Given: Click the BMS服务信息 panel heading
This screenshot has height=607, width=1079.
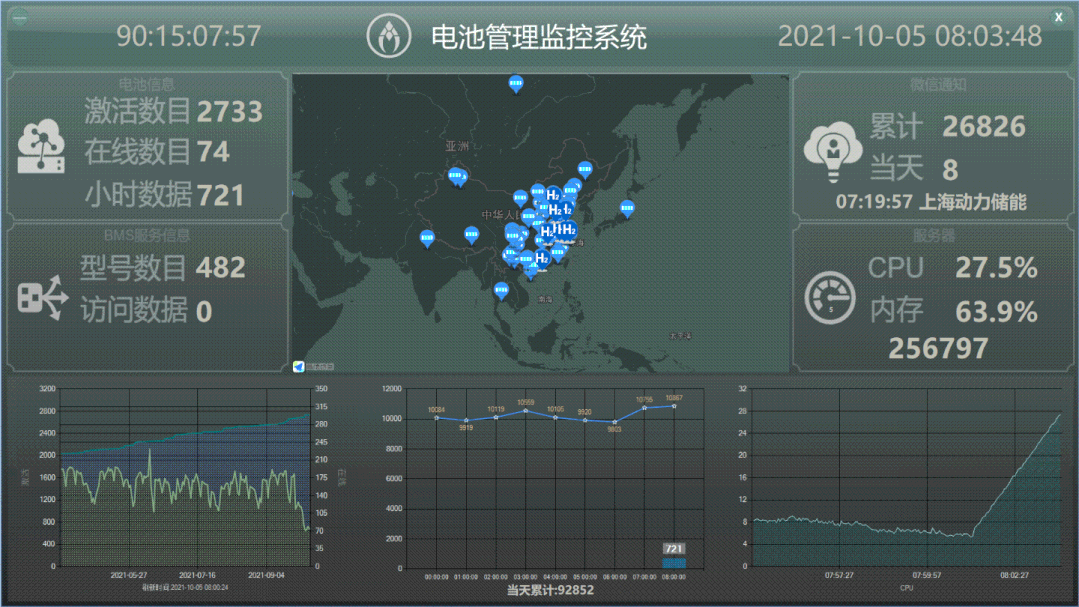Looking at the screenshot, I should coord(147,235).
